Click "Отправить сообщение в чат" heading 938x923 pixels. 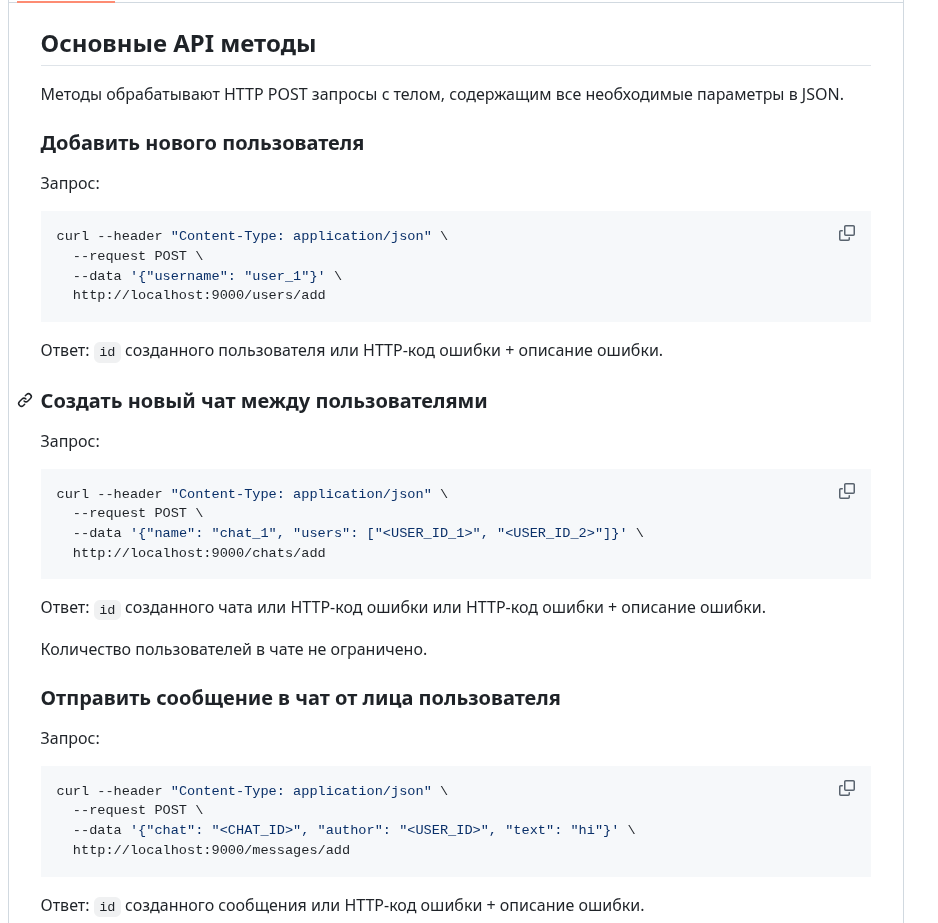(300, 698)
